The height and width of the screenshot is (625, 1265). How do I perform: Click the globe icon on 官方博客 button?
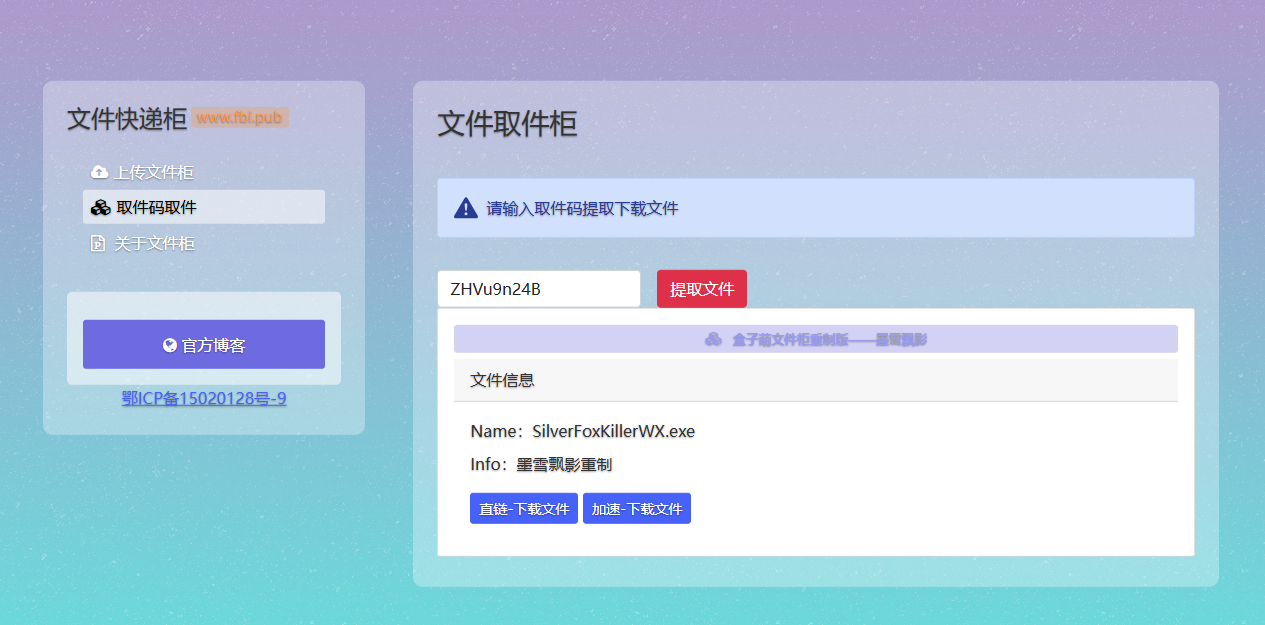click(x=170, y=346)
